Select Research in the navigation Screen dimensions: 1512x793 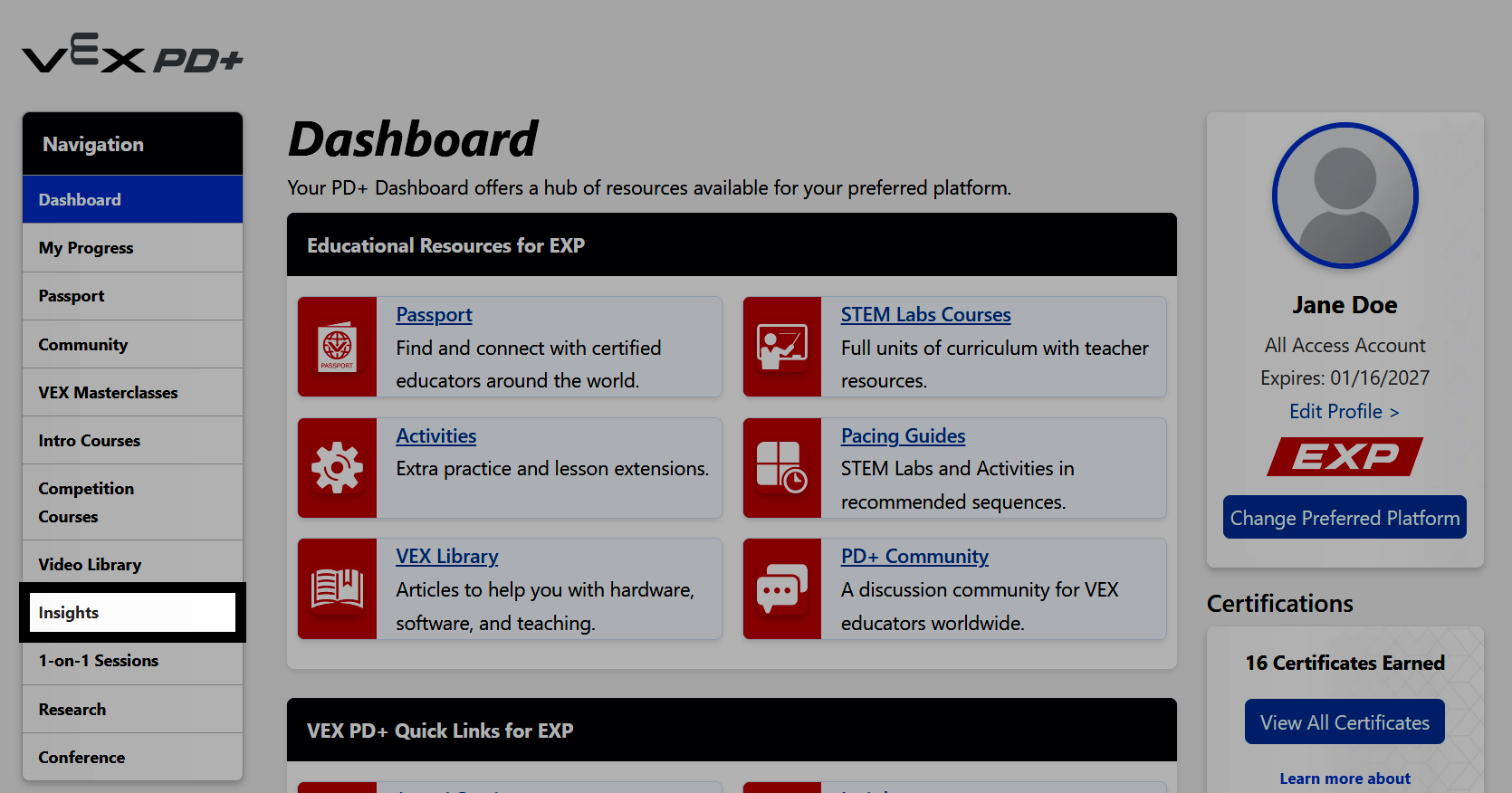click(132, 709)
